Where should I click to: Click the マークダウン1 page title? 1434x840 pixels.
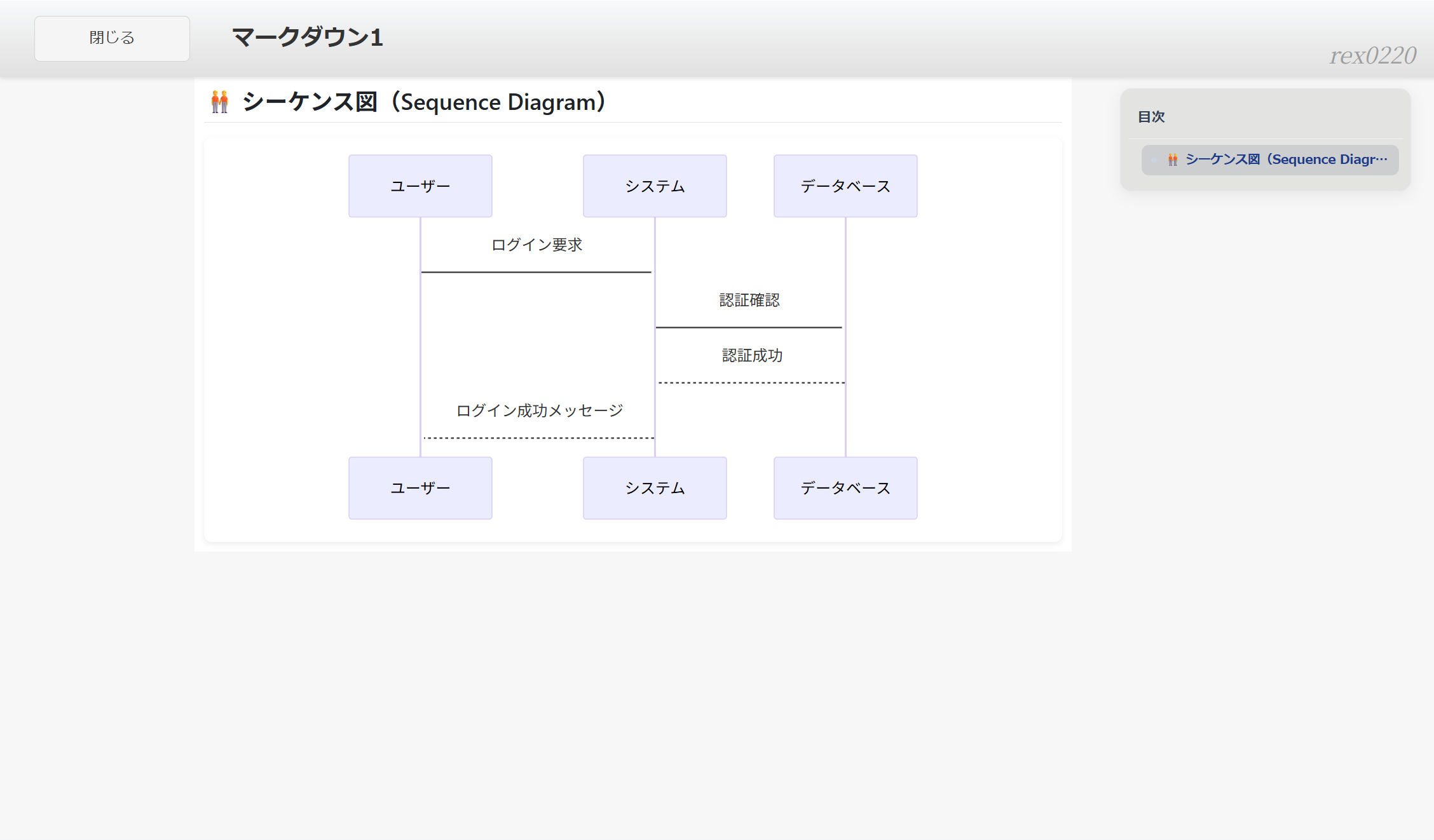[x=308, y=37]
